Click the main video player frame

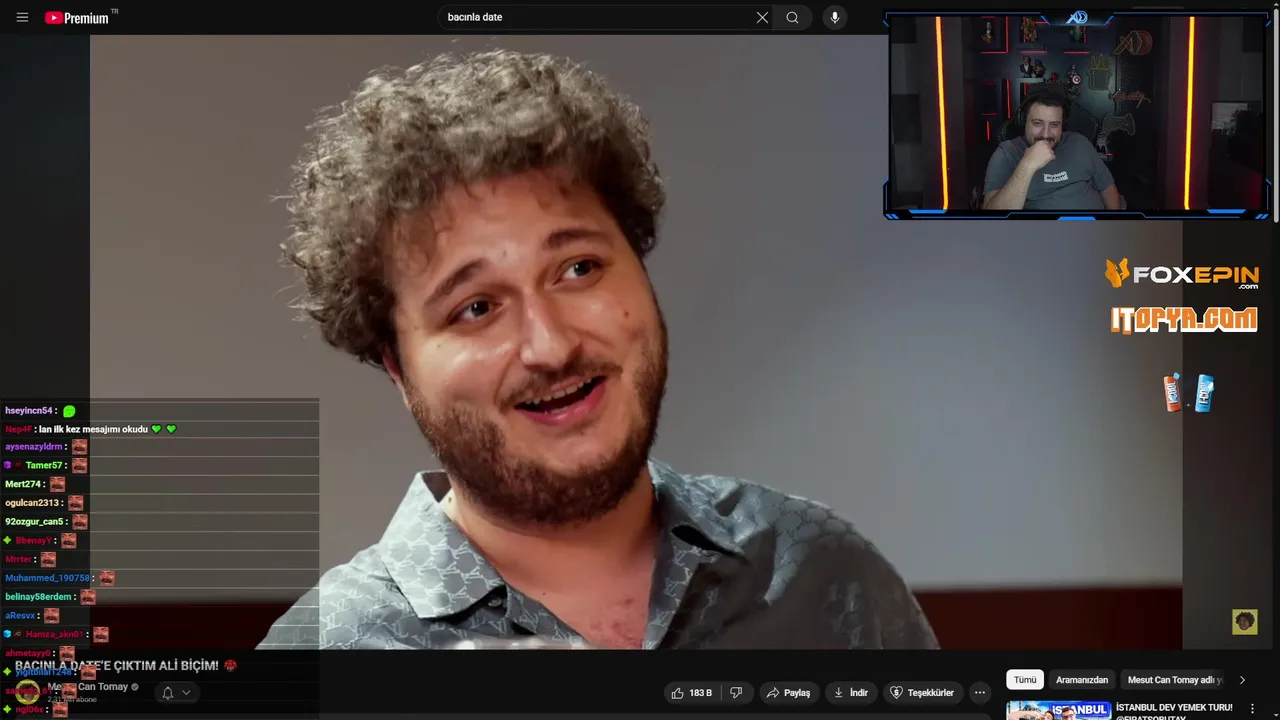click(636, 342)
